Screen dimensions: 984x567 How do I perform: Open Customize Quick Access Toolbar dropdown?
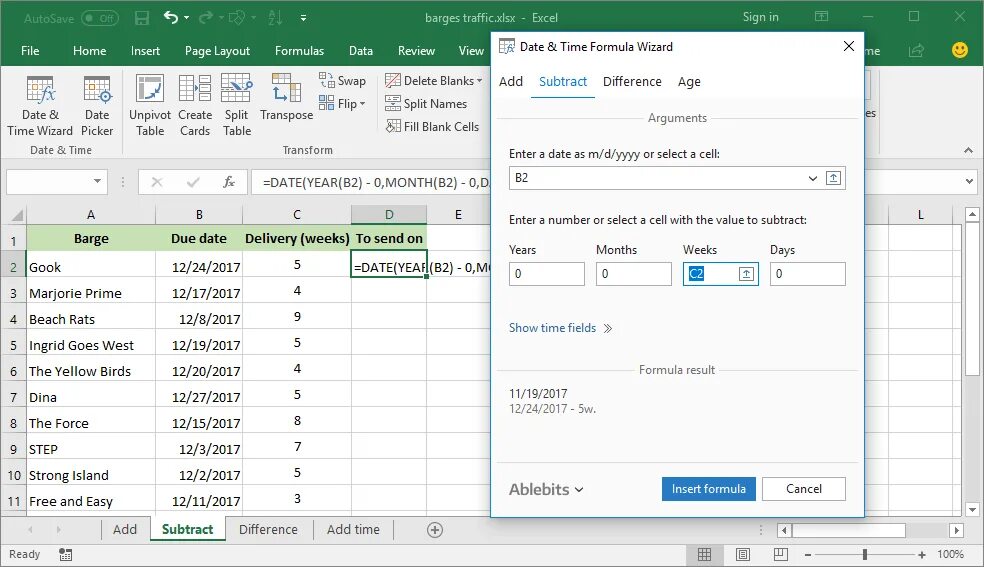(303, 18)
